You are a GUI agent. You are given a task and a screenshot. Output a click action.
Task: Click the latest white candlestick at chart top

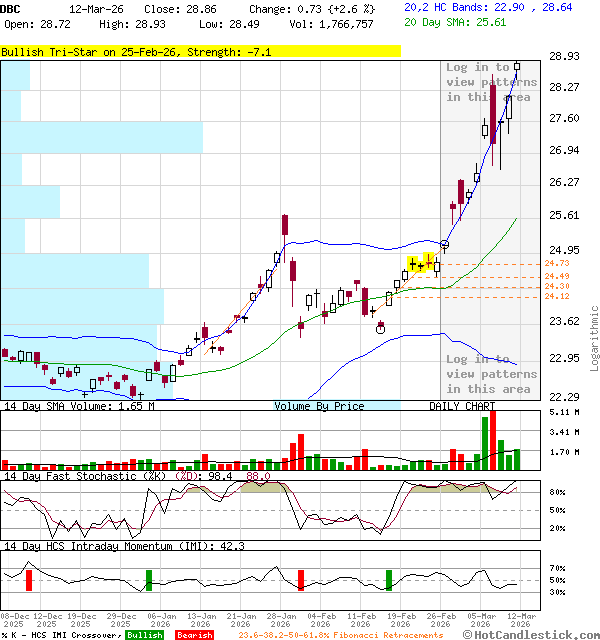(x=517, y=66)
